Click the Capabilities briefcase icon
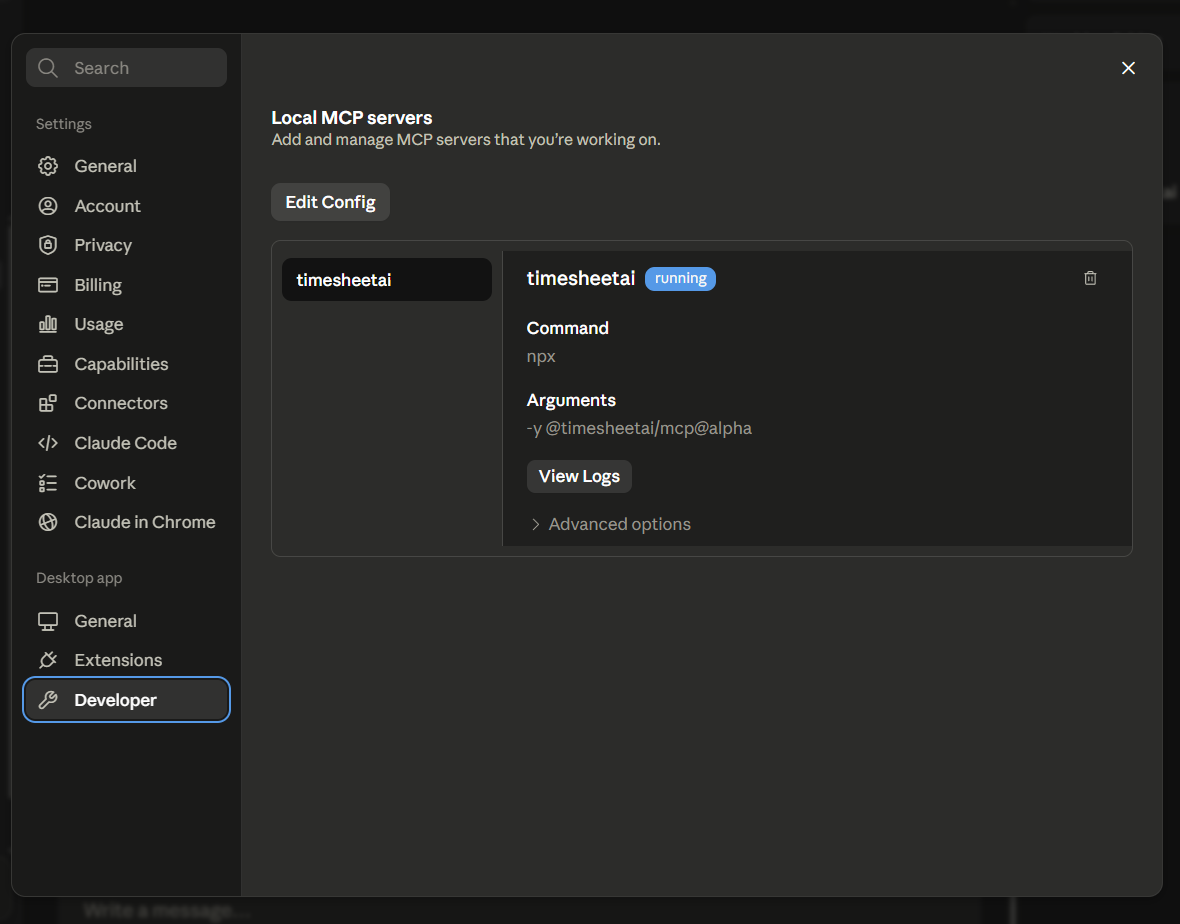1180x924 pixels. pyautogui.click(x=48, y=364)
